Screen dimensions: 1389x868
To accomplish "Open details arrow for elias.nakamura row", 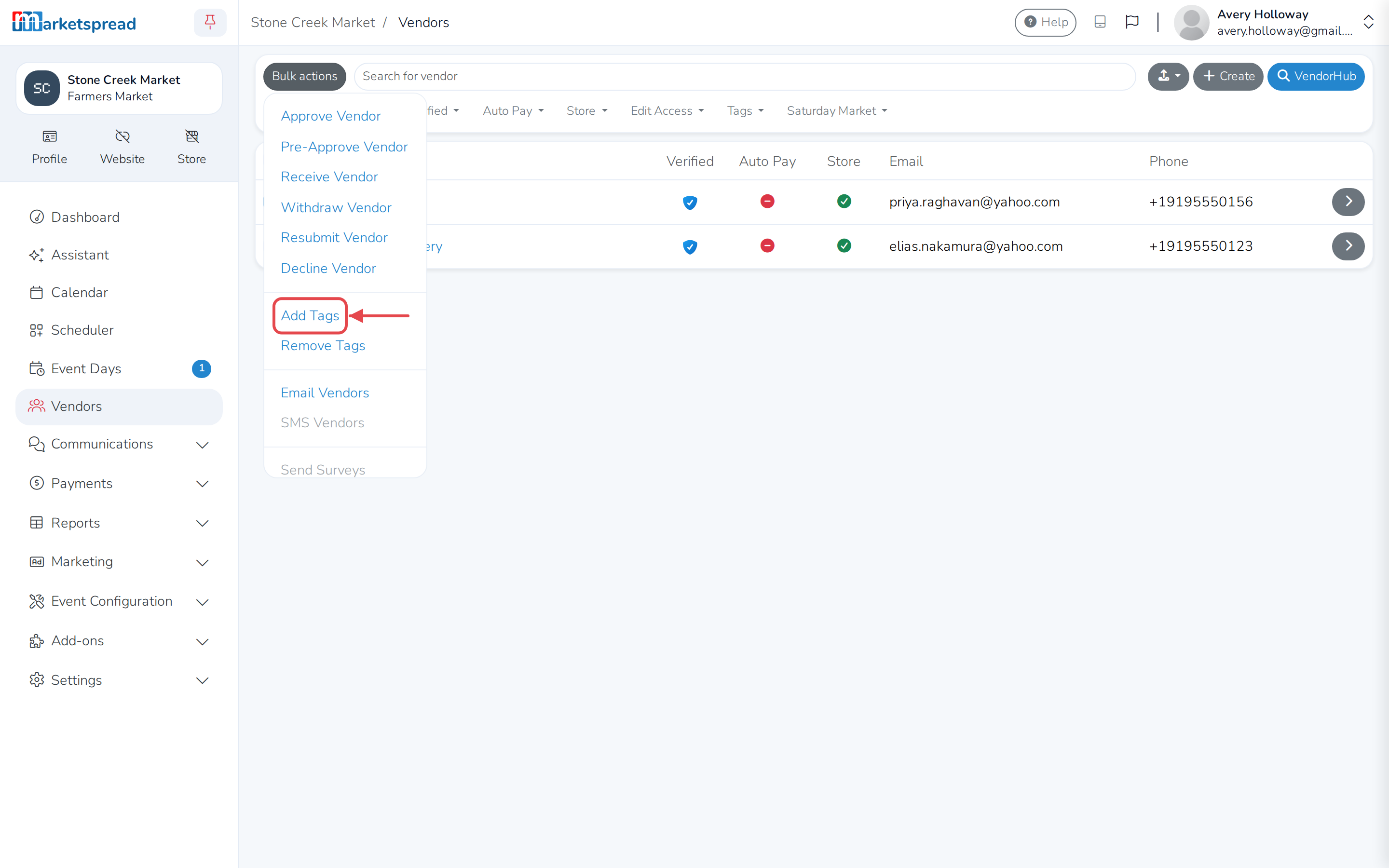I will 1348,246.
